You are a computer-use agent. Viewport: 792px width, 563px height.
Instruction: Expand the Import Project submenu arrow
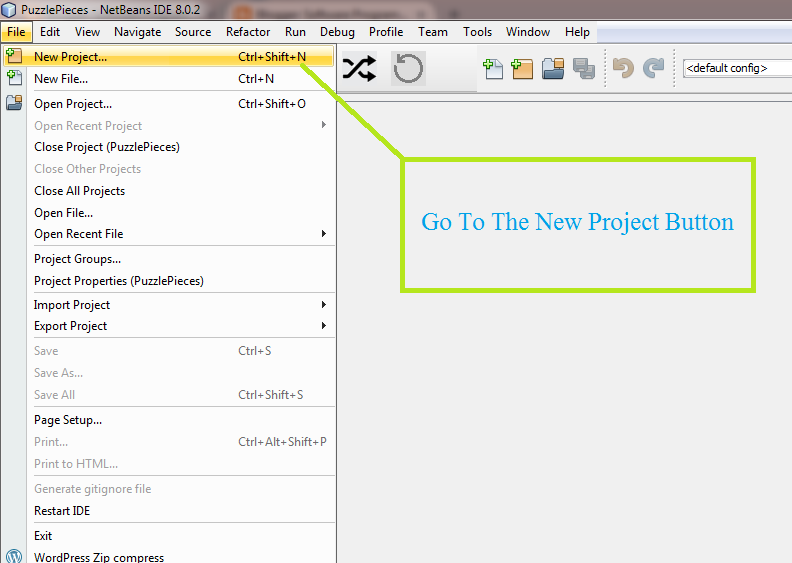(324, 304)
